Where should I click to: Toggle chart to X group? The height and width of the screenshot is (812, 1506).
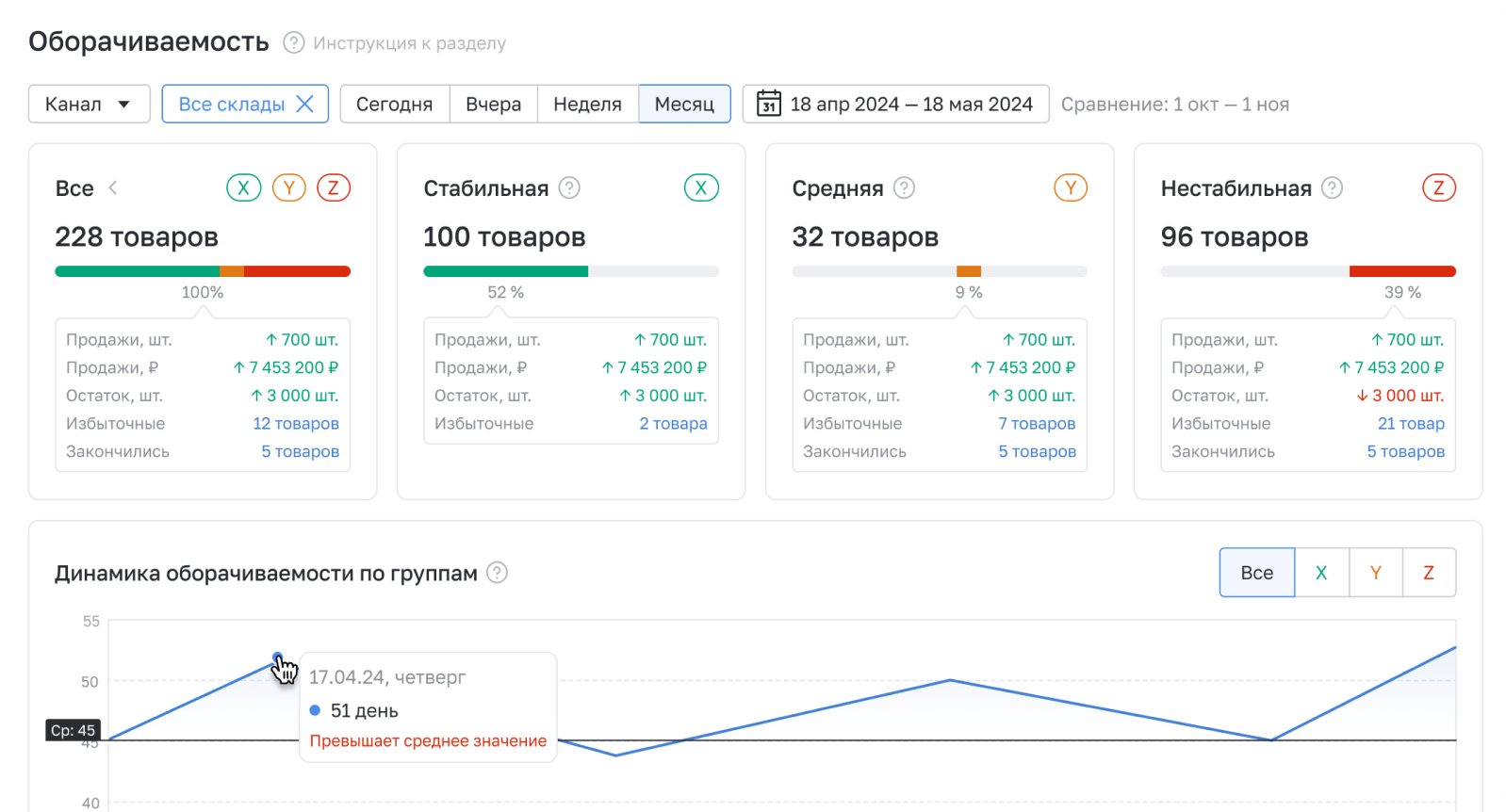point(1321,573)
